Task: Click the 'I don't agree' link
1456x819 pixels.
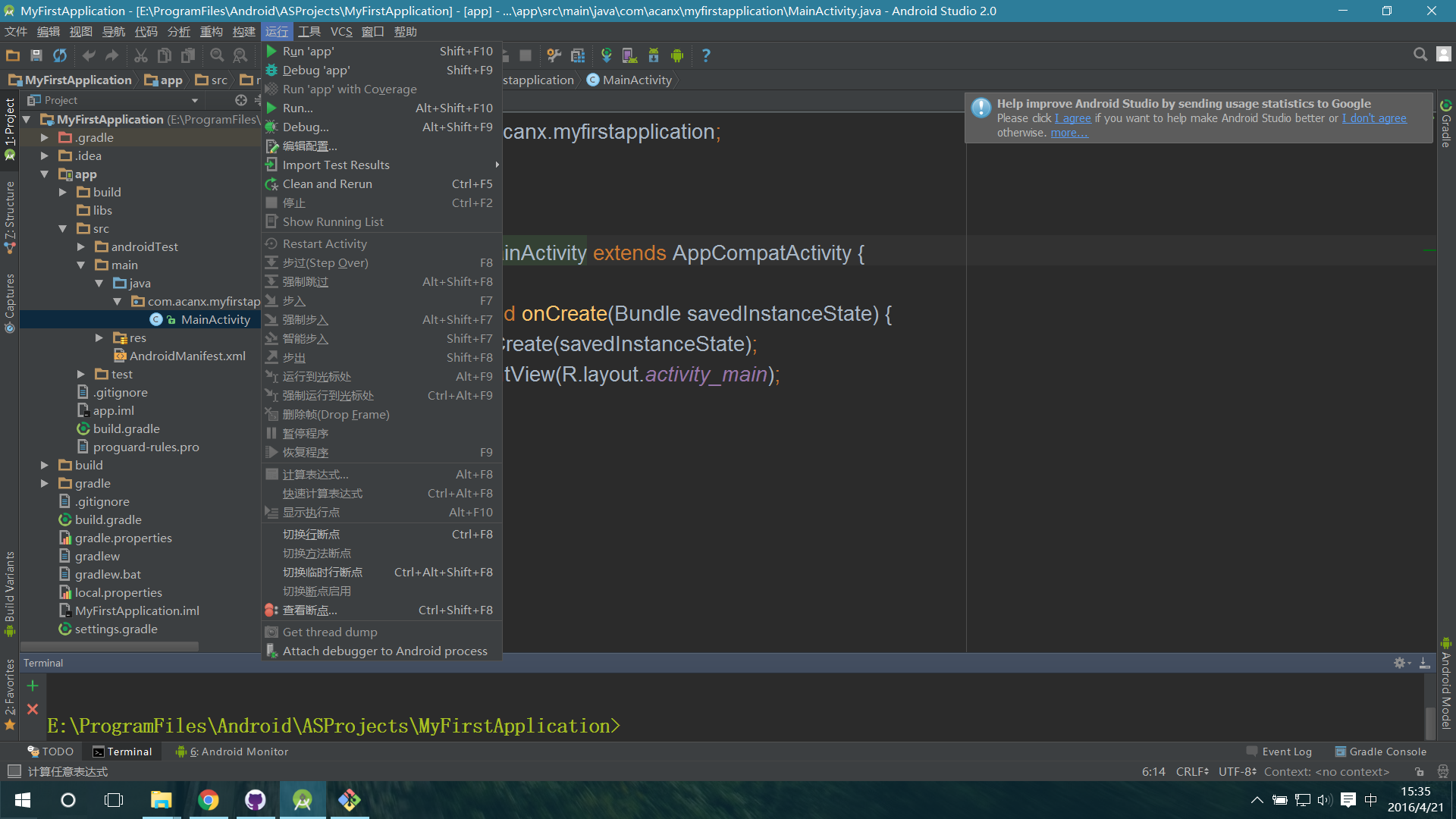Action: [1373, 118]
